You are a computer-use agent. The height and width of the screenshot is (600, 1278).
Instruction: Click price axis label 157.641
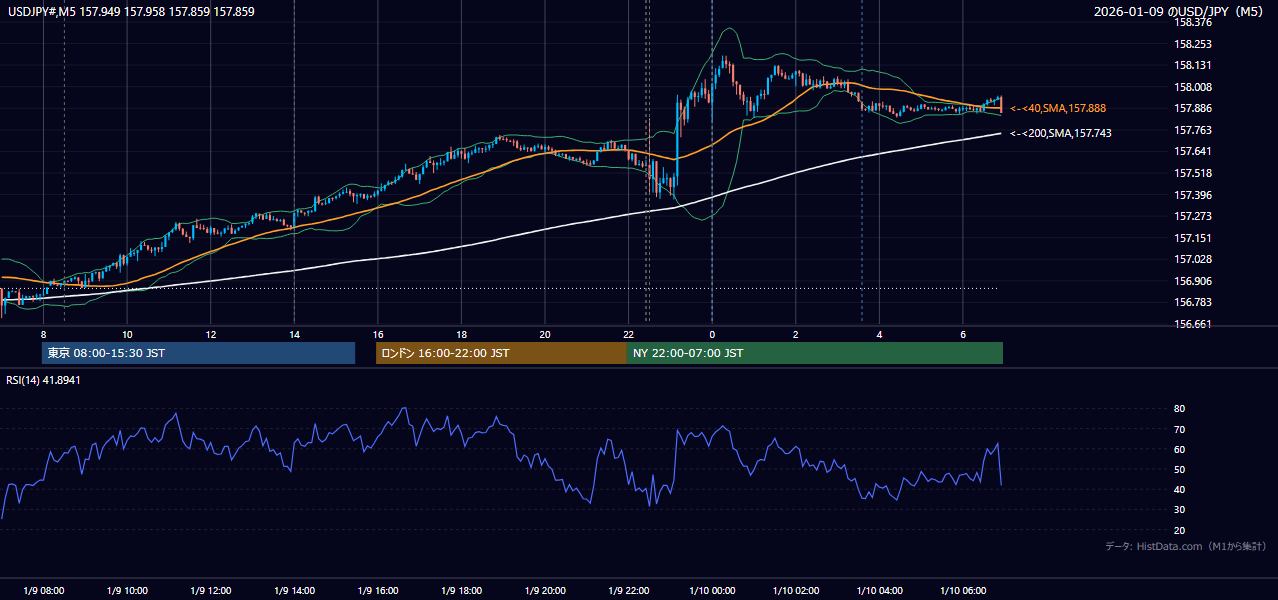(x=1193, y=152)
